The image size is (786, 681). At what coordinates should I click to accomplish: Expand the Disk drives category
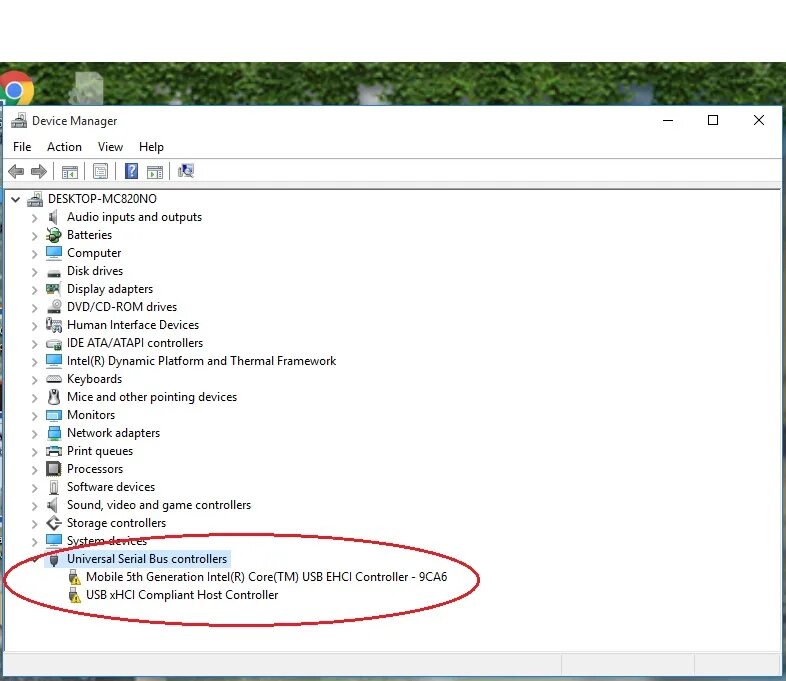(34, 272)
